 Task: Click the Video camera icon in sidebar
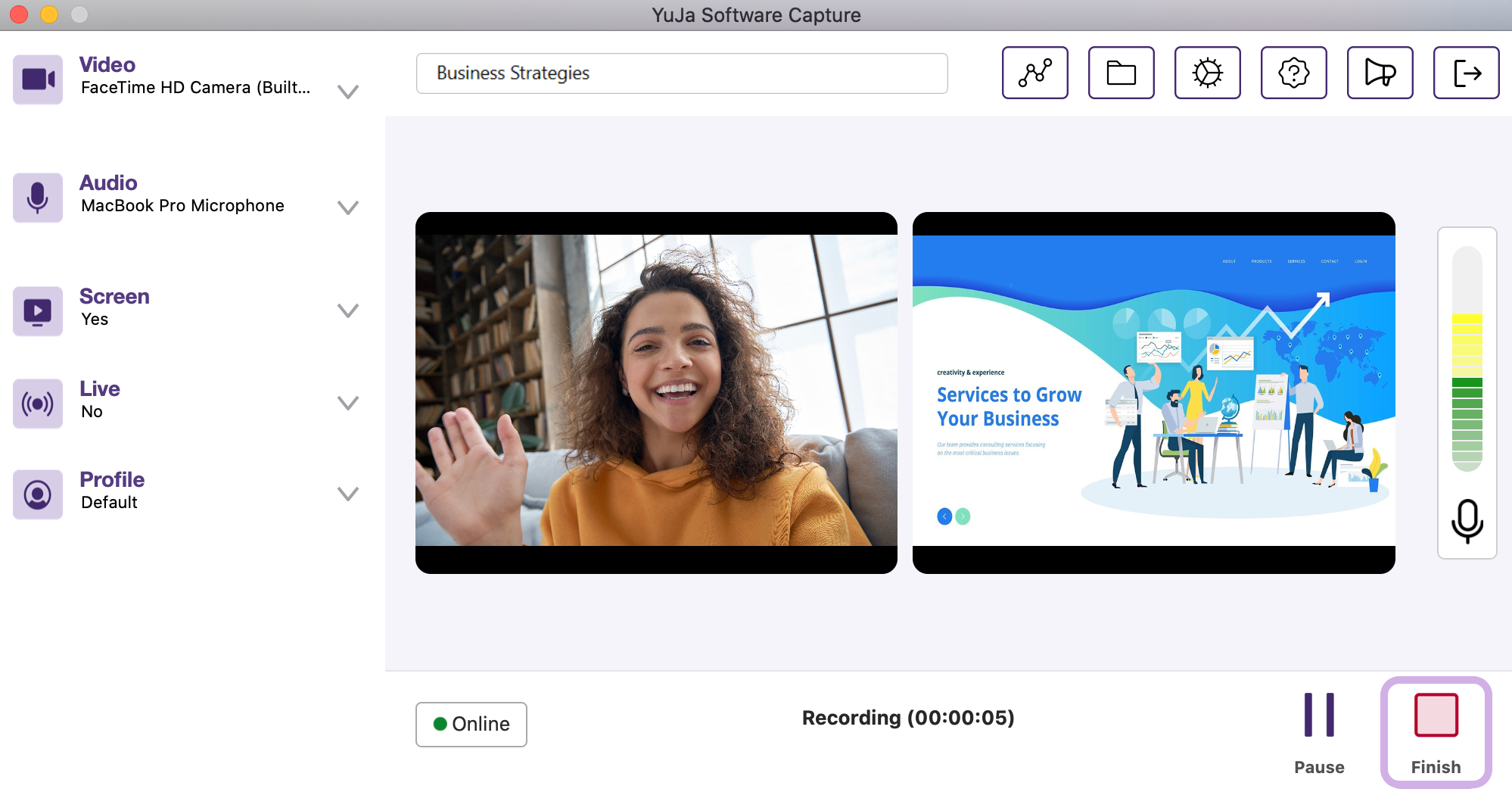[38, 79]
